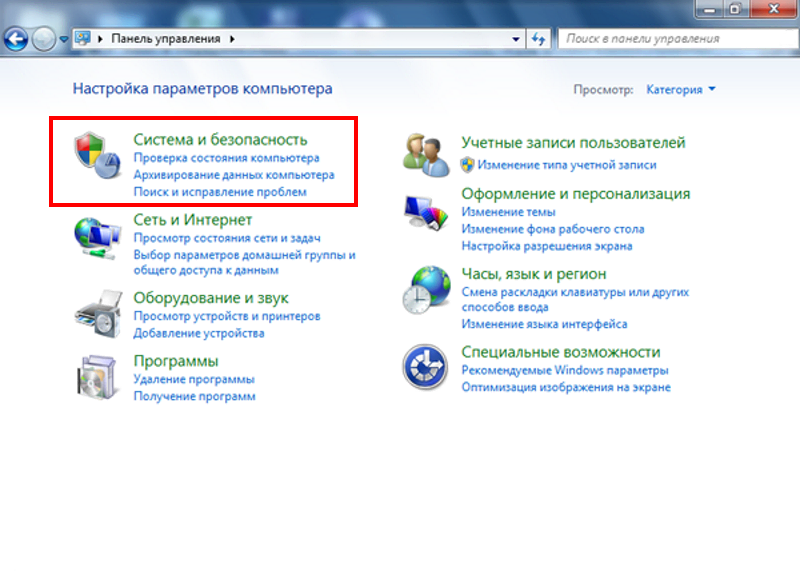This screenshot has height=571, width=800.
Task: Close the Control Panel window
Action: [x=773, y=8]
